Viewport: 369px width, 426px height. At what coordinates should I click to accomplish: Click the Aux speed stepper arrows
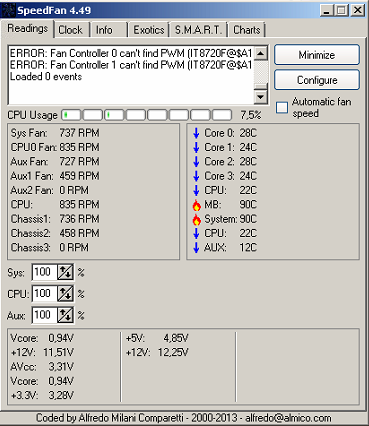(x=65, y=315)
